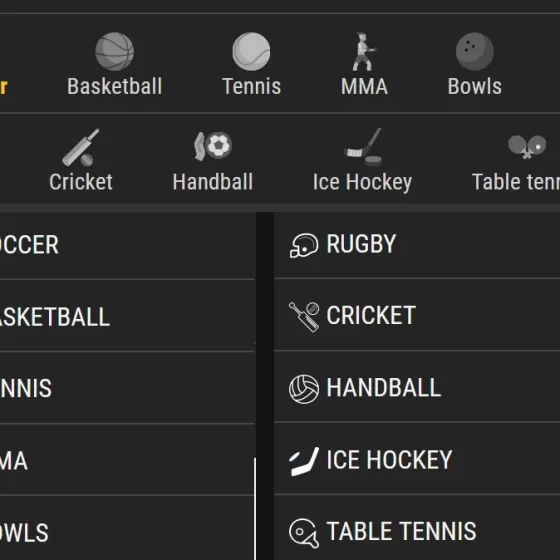Select TABLE TENNIS list entry

(x=417, y=528)
